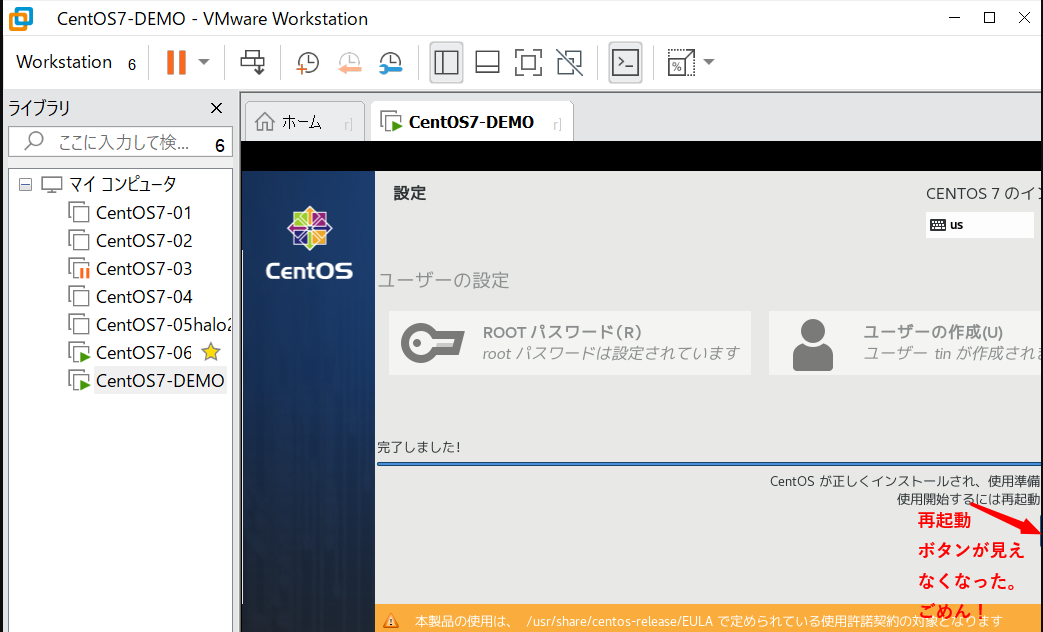Toggle the console view icon
Screen dimensions: 1043x632
point(625,63)
